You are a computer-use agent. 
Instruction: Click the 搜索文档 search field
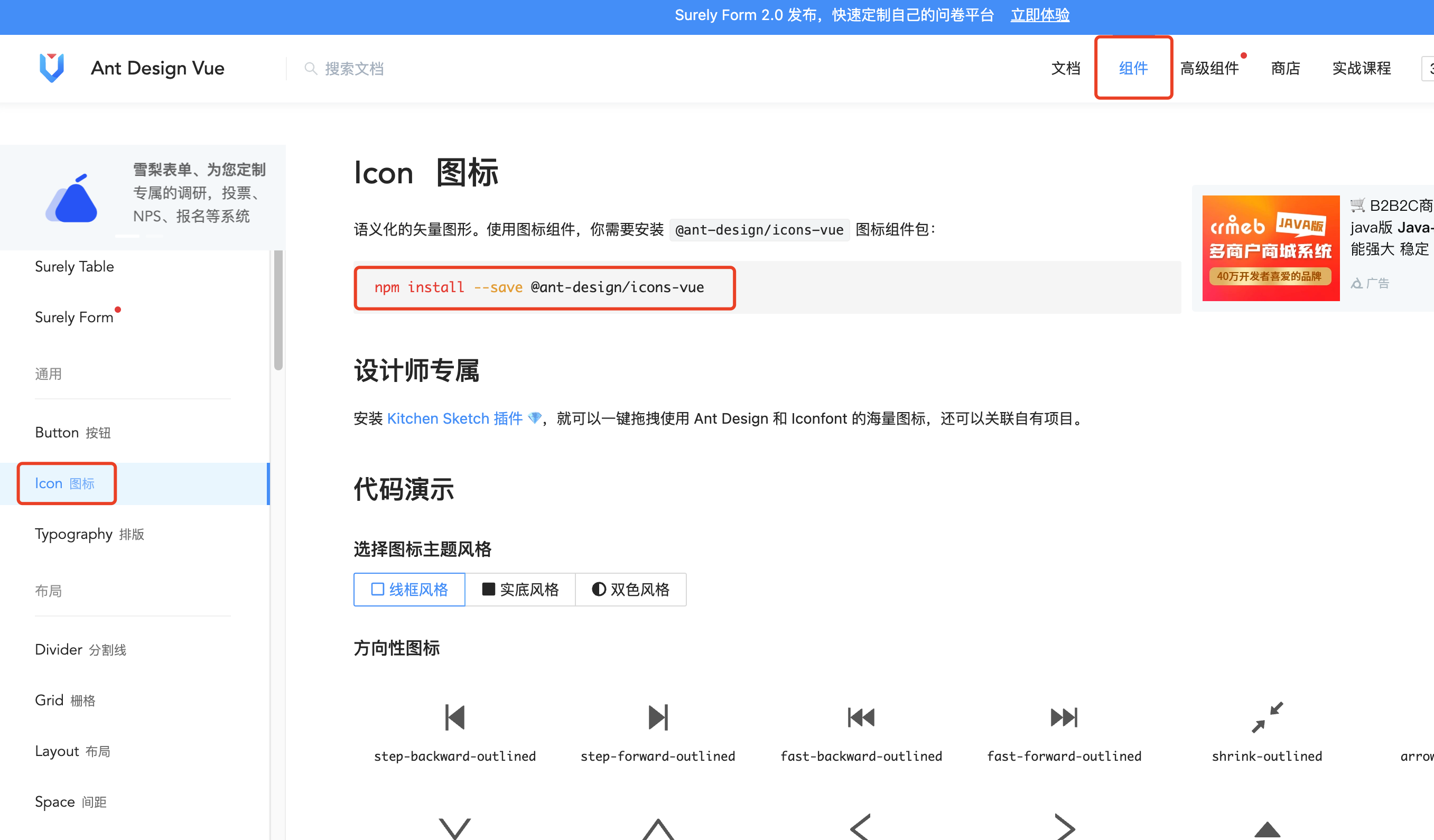click(x=354, y=69)
